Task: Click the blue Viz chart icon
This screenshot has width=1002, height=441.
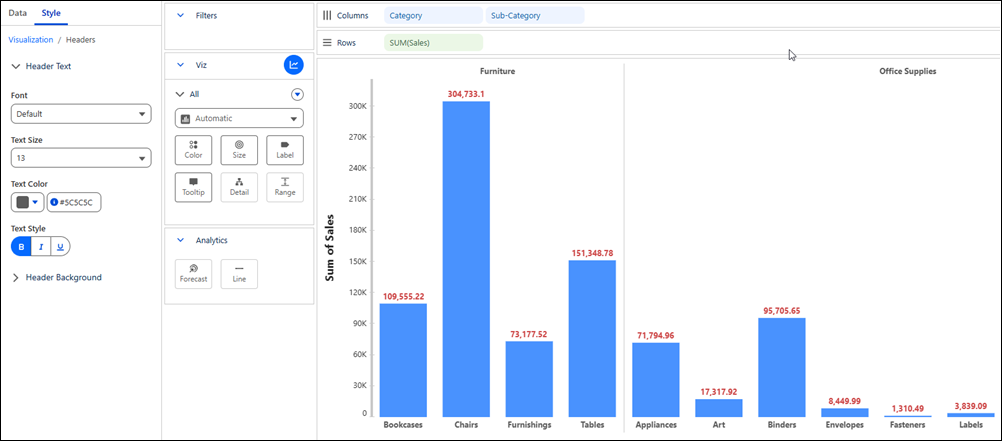Action: 294,65
